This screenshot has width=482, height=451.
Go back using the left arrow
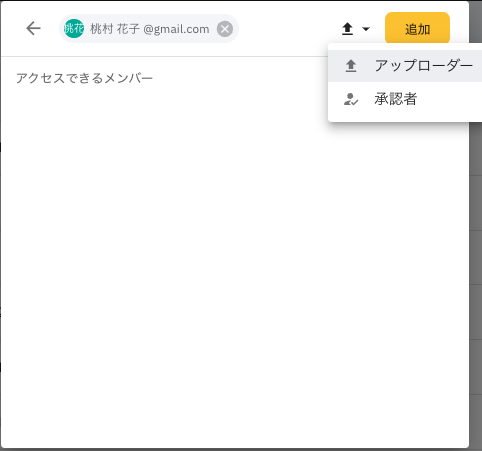click(x=33, y=28)
